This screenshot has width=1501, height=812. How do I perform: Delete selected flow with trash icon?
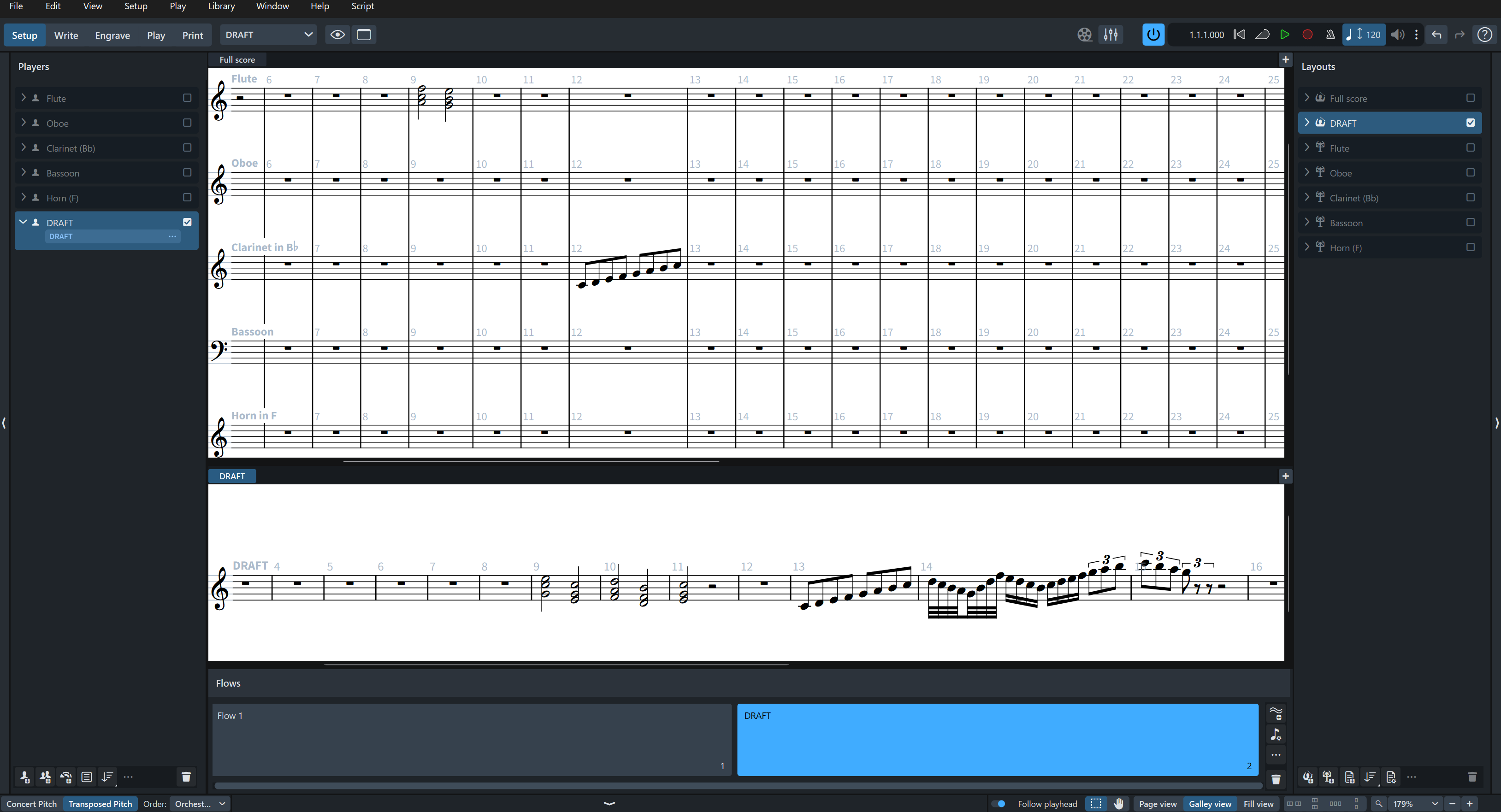(1276, 779)
